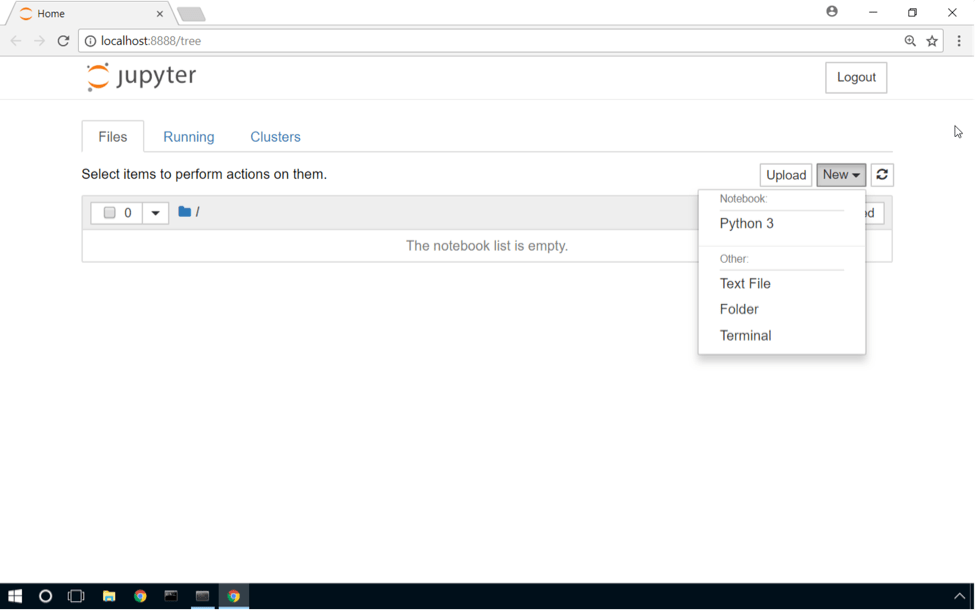
Task: Bookmark this page with the star
Action: (x=931, y=41)
